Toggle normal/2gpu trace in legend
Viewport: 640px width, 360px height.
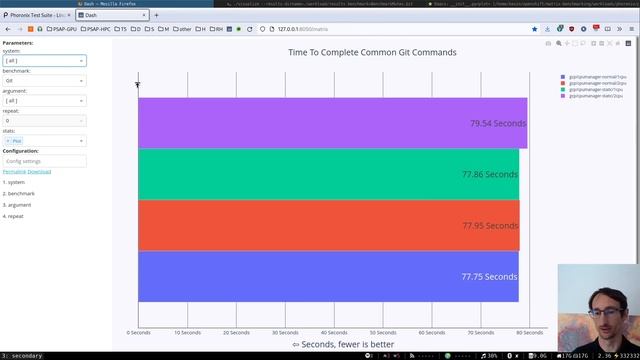(594, 83)
